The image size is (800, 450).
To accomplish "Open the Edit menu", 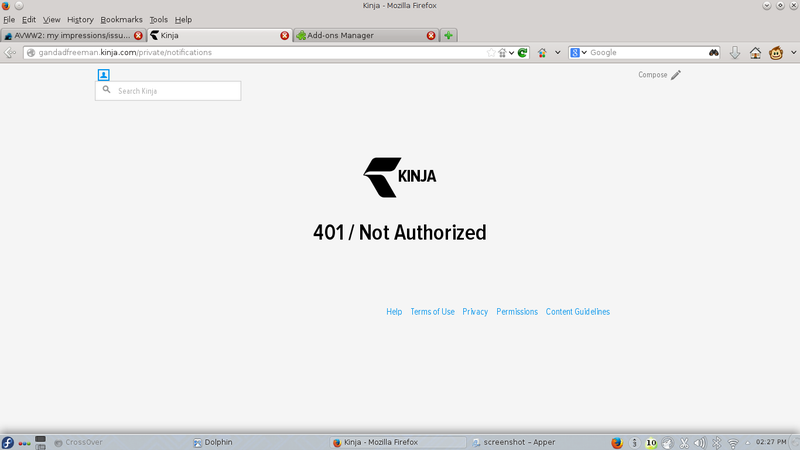I will pyautogui.click(x=29, y=19).
